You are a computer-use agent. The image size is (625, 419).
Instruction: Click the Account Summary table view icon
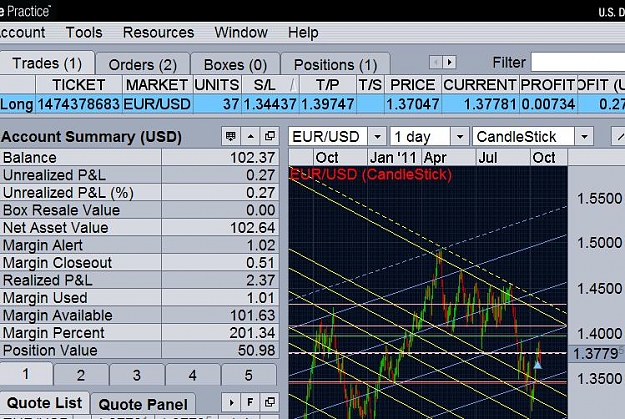tap(230, 136)
